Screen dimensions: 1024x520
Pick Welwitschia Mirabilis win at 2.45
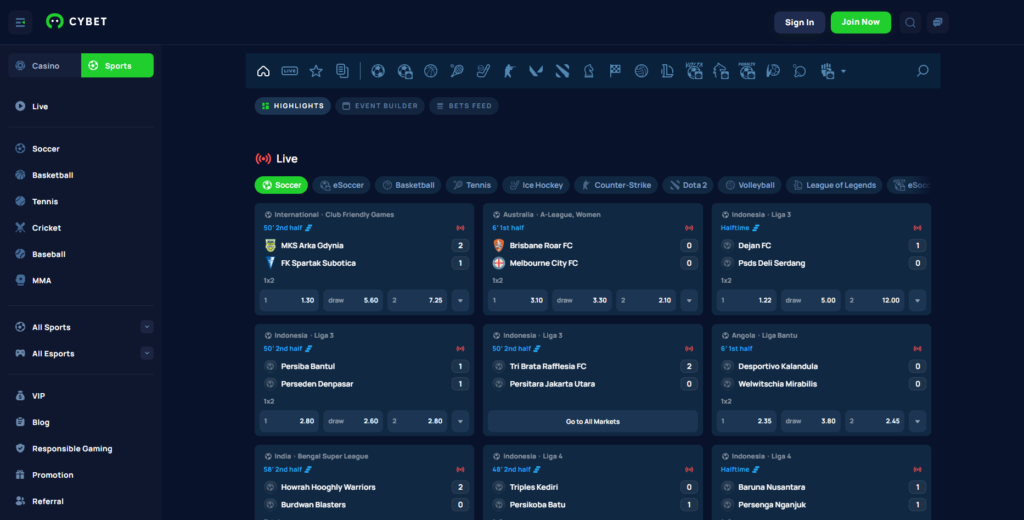(875, 421)
